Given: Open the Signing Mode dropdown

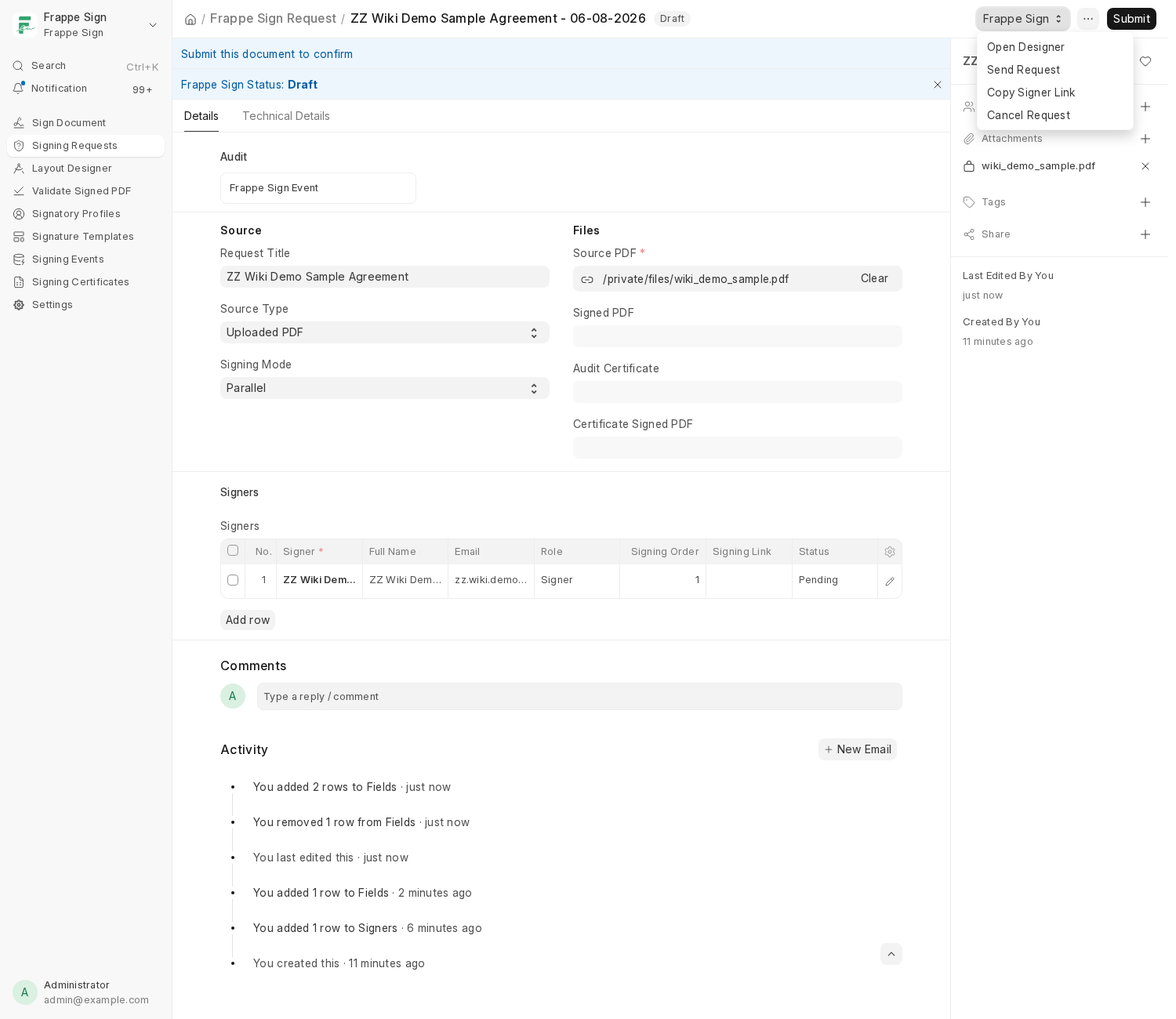Looking at the screenshot, I should coord(385,388).
